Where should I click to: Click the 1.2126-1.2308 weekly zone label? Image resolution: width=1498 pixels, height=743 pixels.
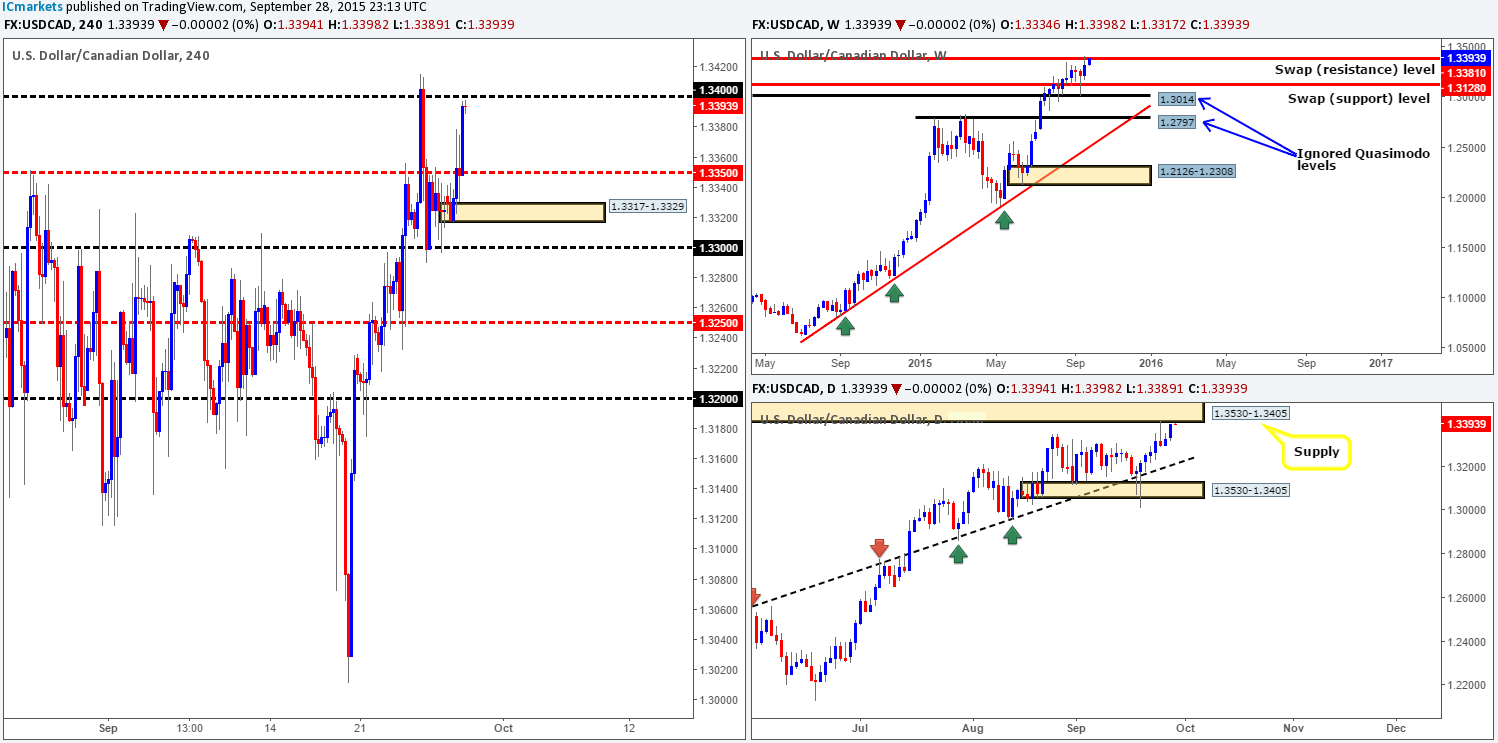click(1196, 172)
